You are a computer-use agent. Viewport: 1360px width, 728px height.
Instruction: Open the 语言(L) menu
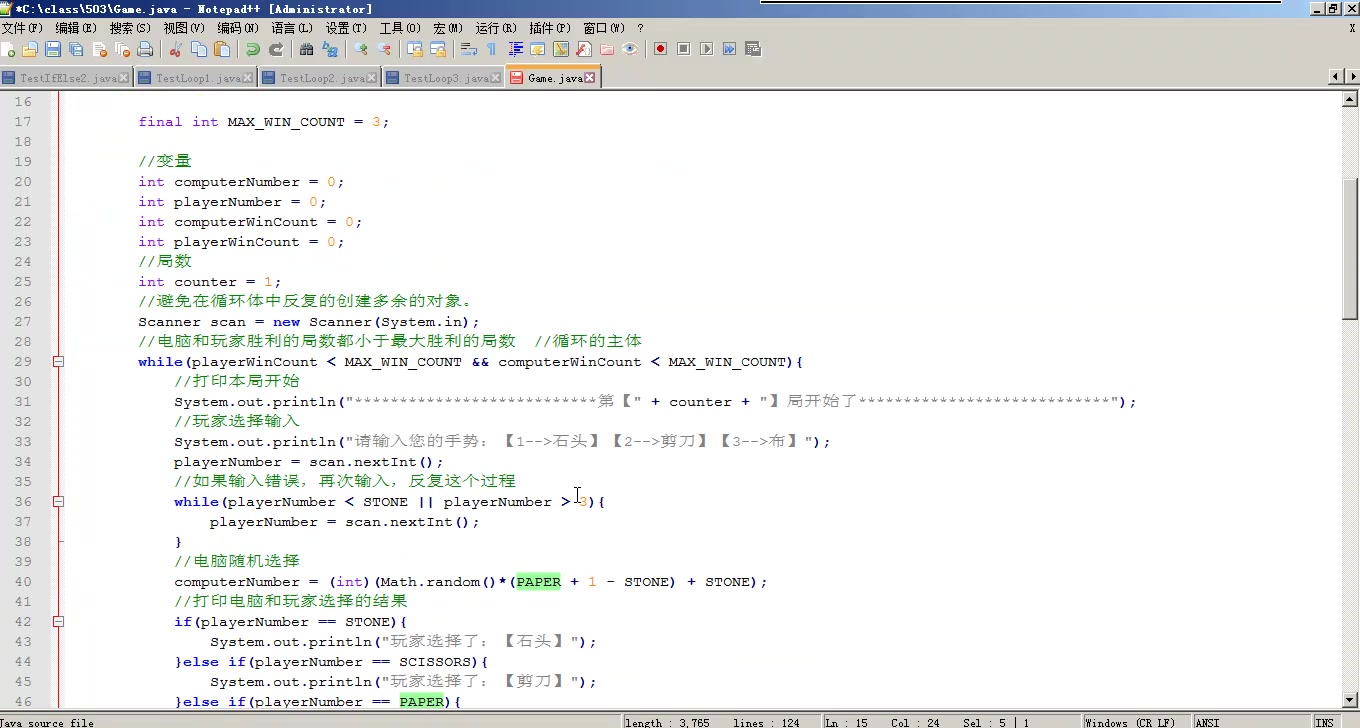pyautogui.click(x=292, y=28)
